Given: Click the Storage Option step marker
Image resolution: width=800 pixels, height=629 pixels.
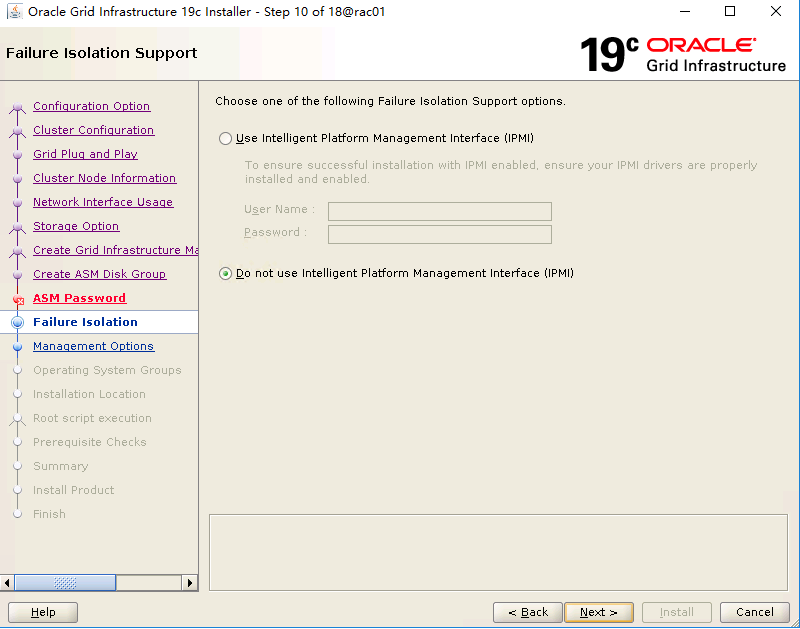Looking at the screenshot, I should [x=17, y=227].
